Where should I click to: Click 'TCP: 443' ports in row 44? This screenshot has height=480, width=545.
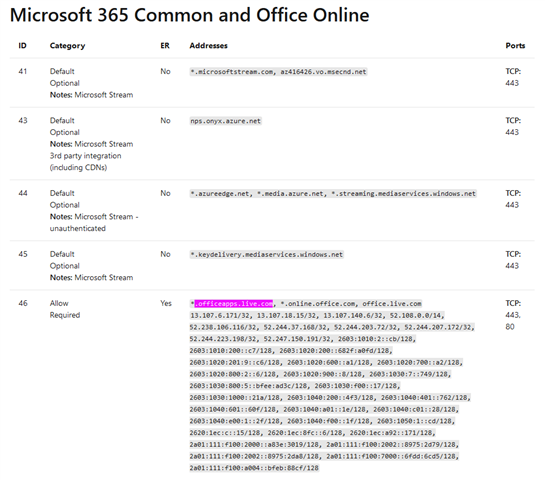[513, 199]
